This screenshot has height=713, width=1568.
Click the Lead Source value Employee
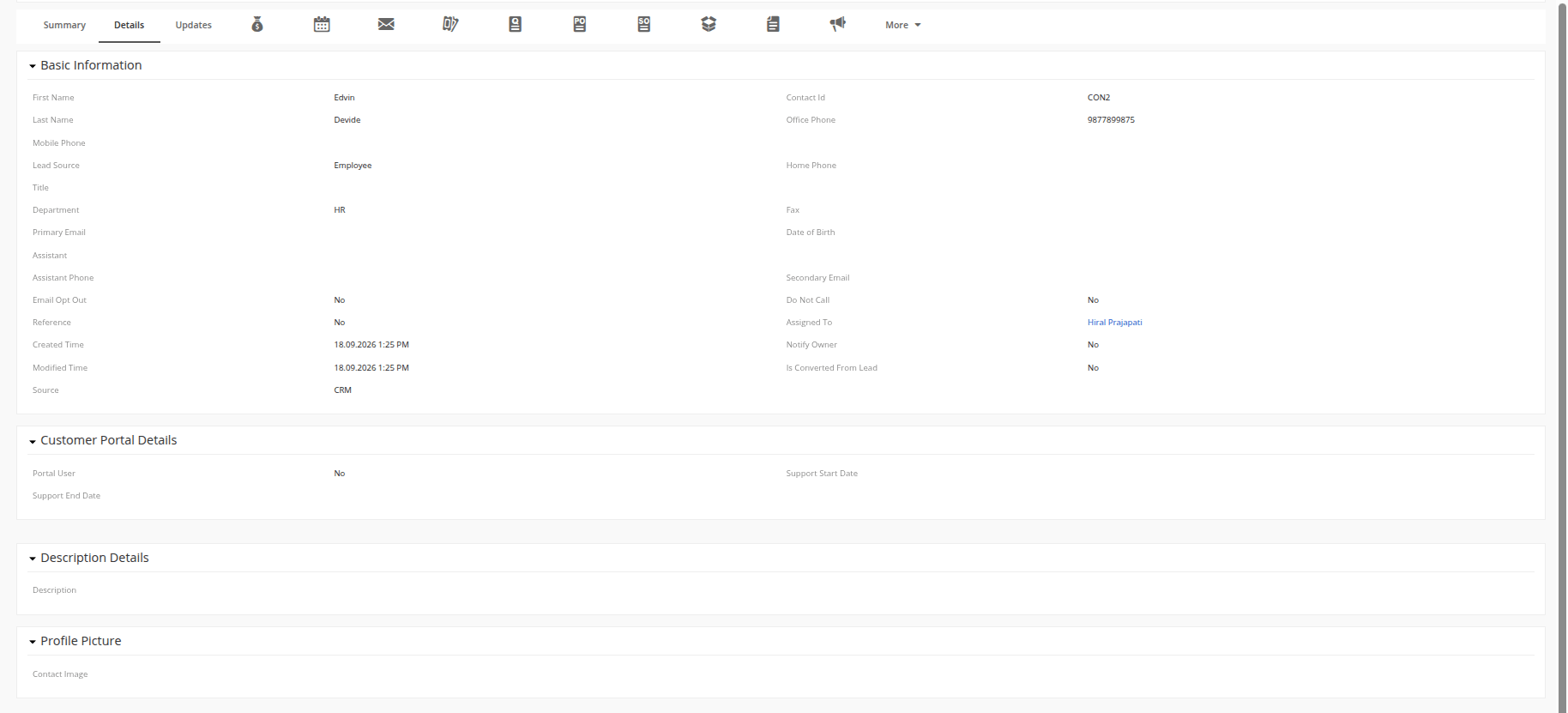tap(353, 166)
